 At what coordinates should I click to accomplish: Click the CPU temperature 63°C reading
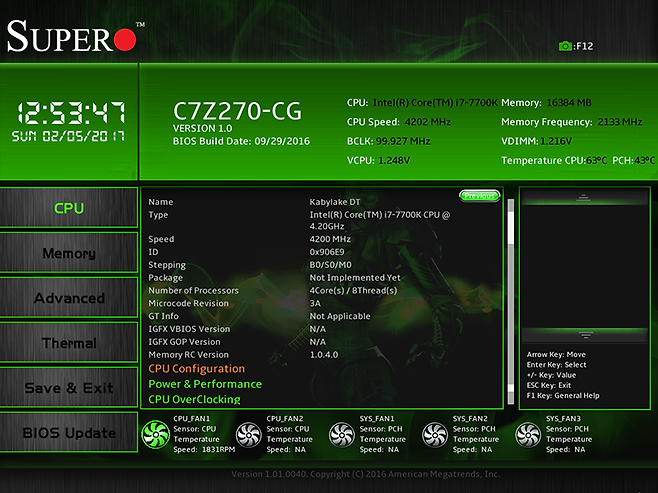click(x=596, y=160)
